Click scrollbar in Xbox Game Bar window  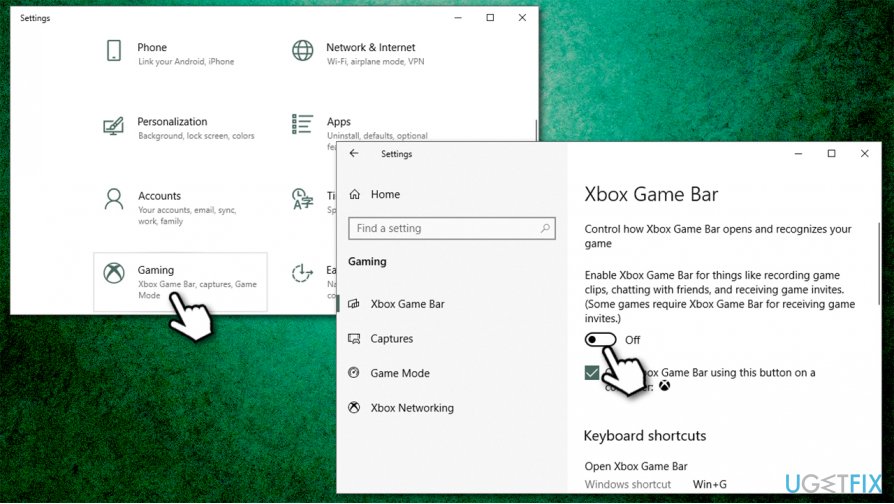[x=879, y=262]
